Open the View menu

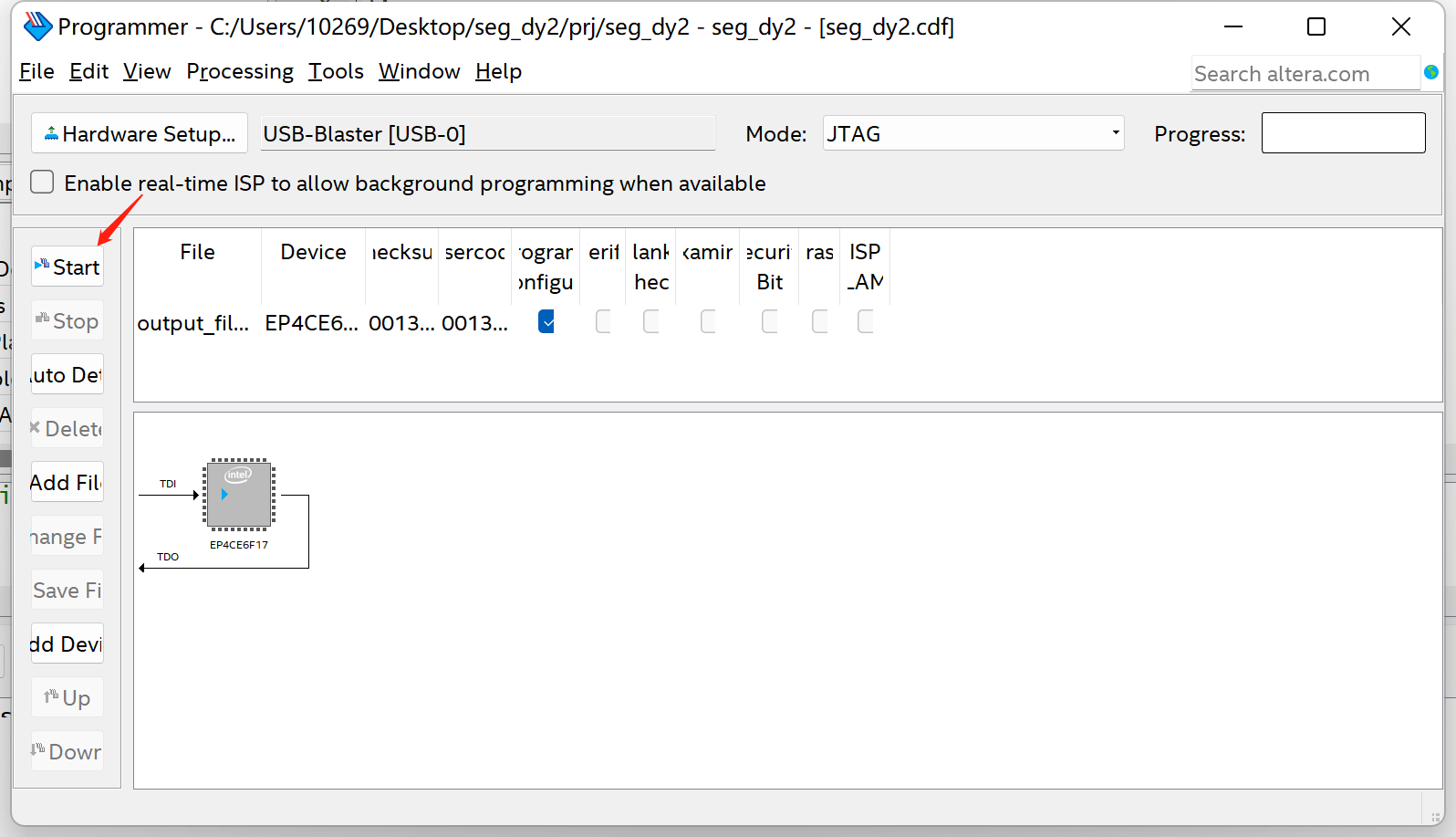click(147, 71)
